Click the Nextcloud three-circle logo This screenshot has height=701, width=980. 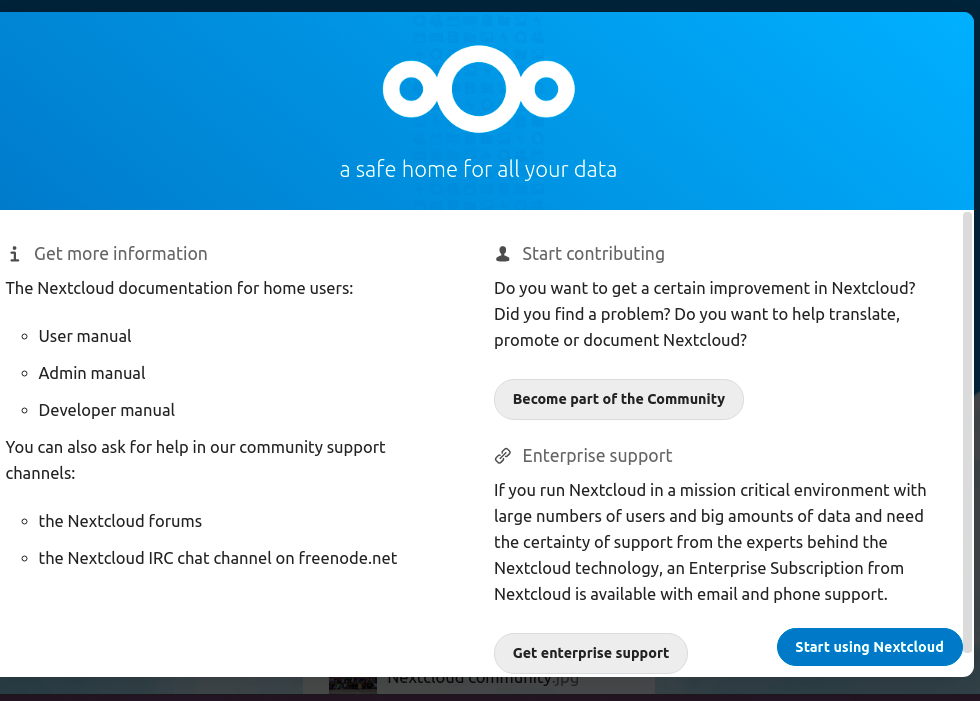[x=479, y=89]
